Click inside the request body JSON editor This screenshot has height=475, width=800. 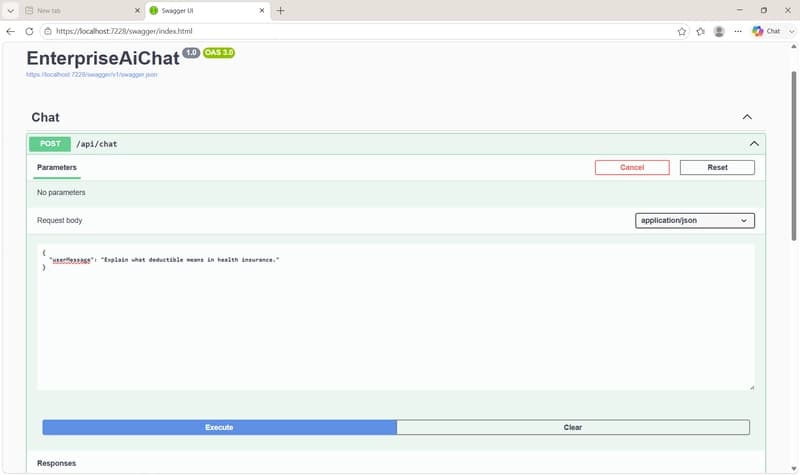click(x=396, y=317)
